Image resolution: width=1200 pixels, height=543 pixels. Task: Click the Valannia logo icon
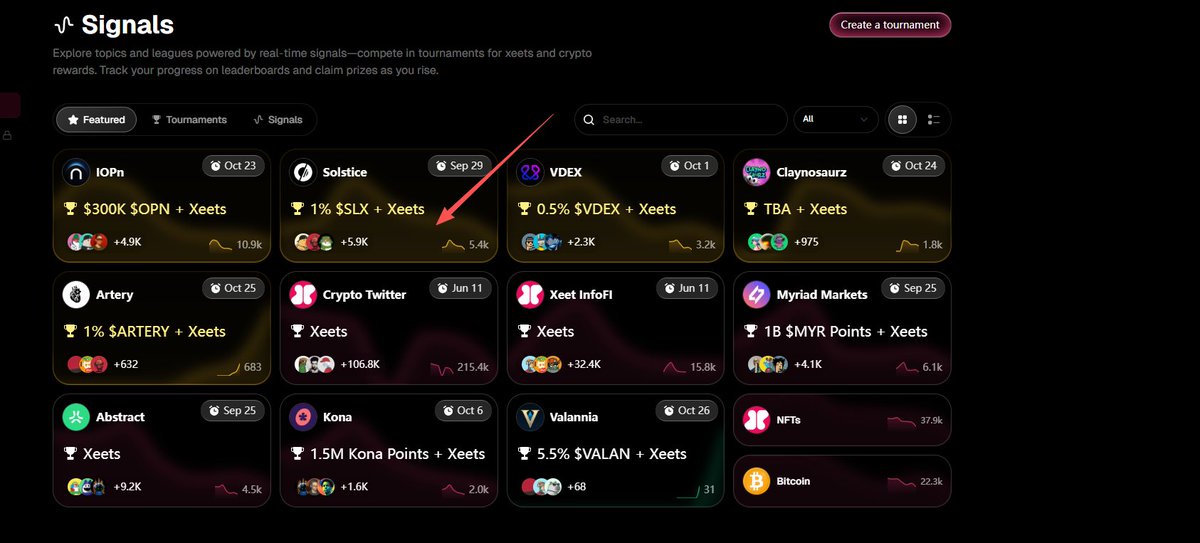(530, 417)
